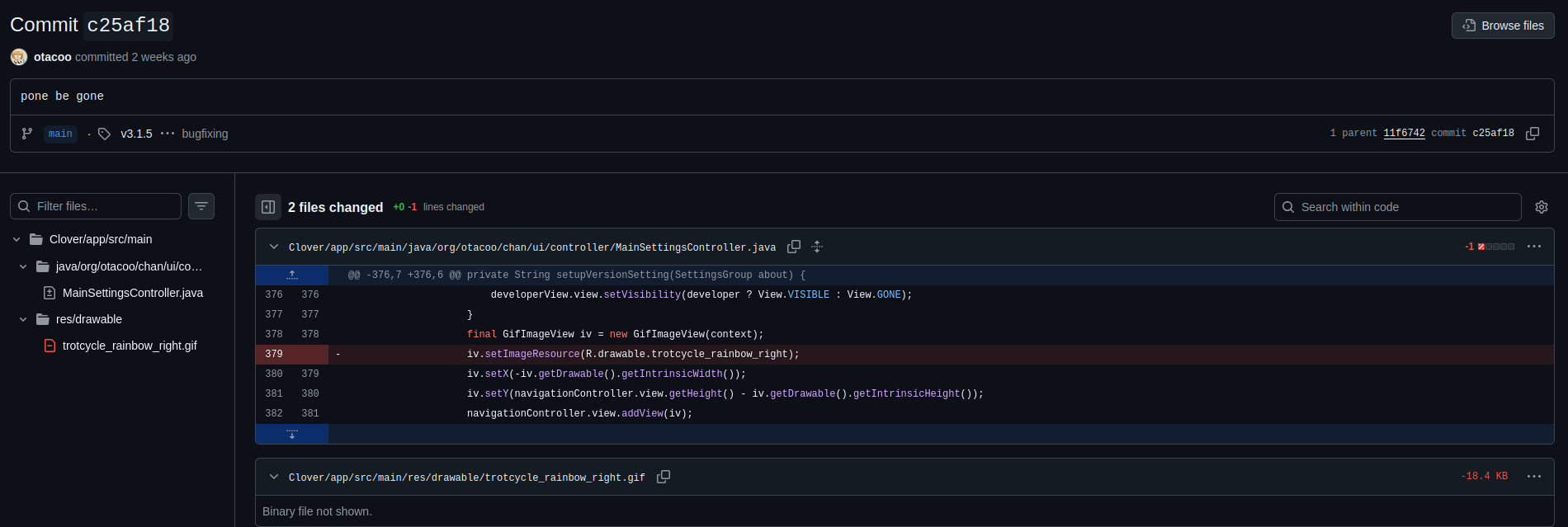Open the main branch label
Viewport: 1568px width, 527px height.
[60, 134]
